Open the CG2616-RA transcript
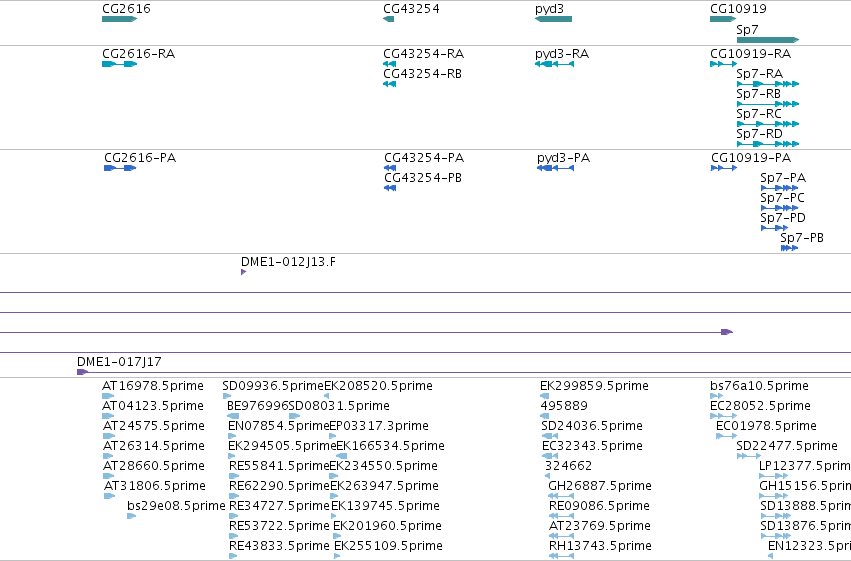This screenshot has height=561, width=851. coord(119,64)
